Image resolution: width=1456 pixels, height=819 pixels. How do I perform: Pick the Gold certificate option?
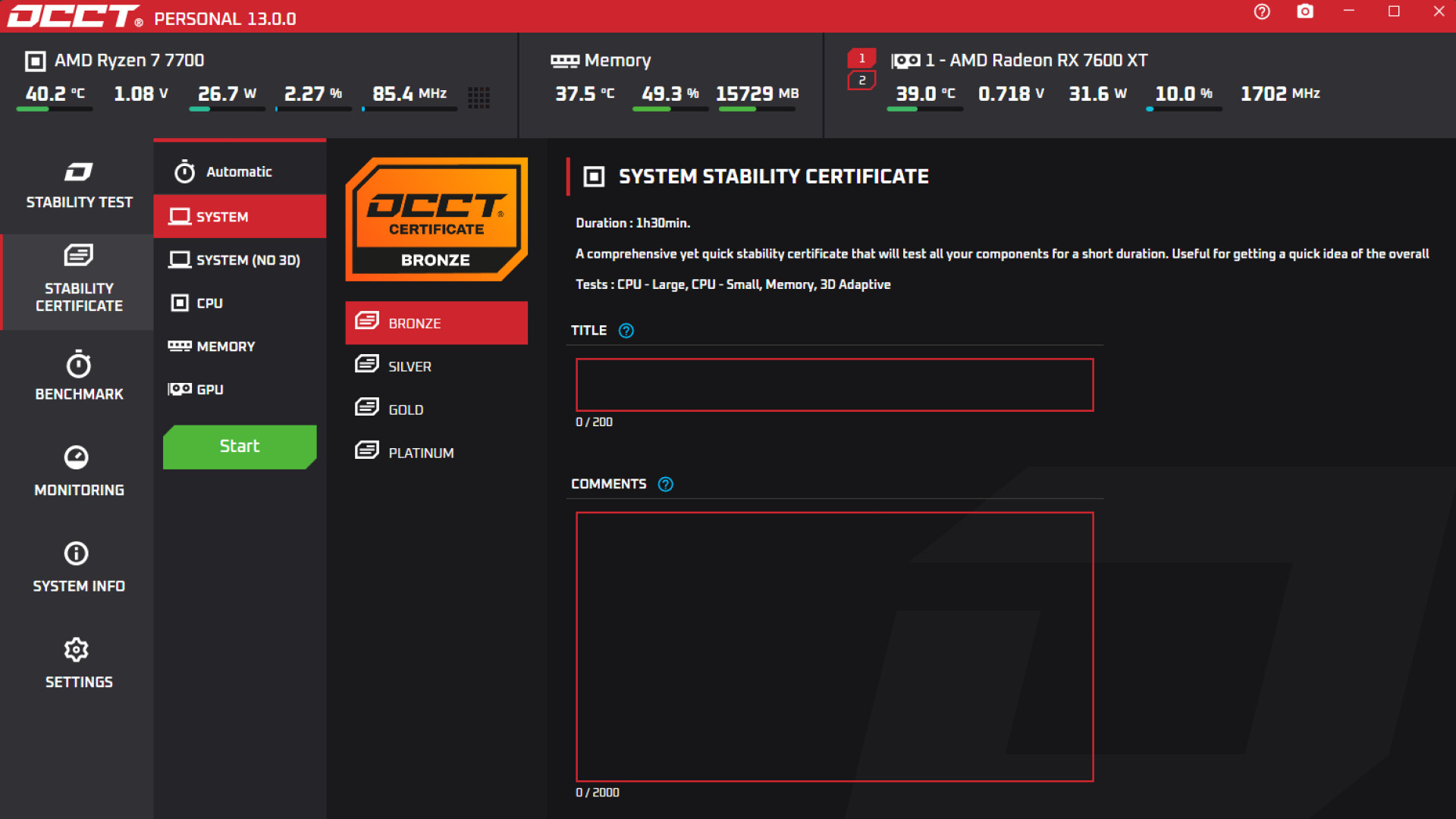(436, 409)
